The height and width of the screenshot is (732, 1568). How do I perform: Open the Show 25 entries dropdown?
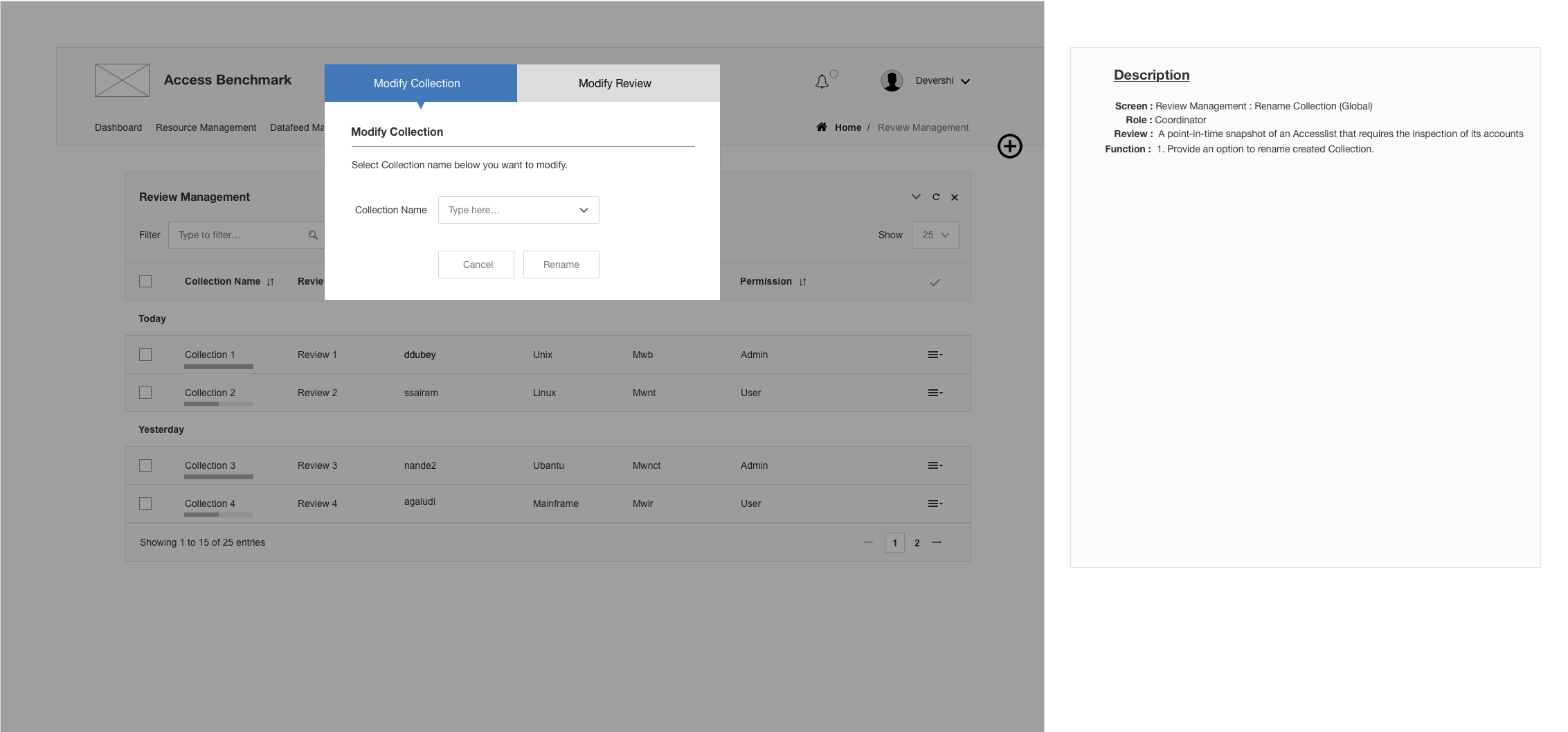click(x=935, y=235)
